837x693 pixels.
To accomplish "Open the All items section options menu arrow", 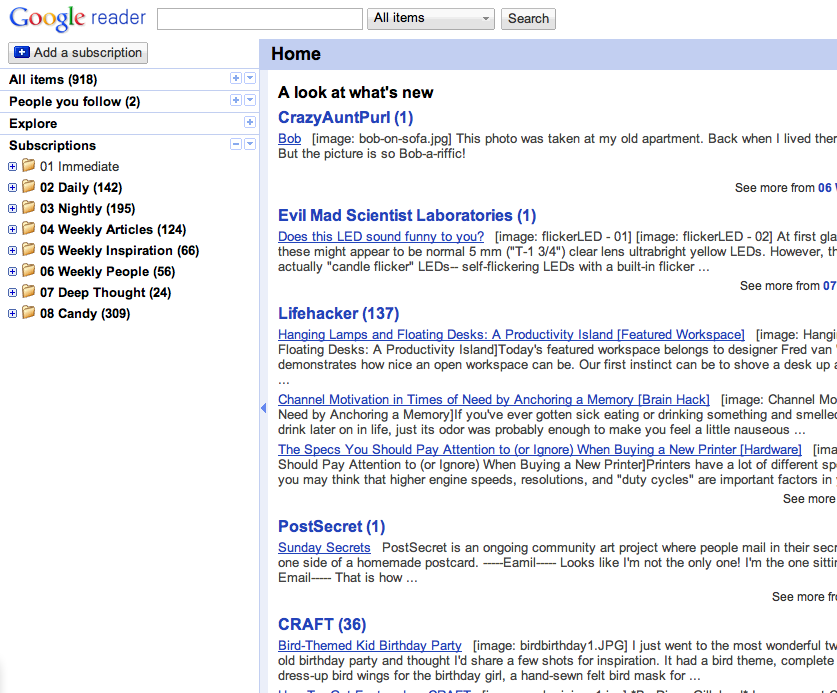I will (x=250, y=78).
